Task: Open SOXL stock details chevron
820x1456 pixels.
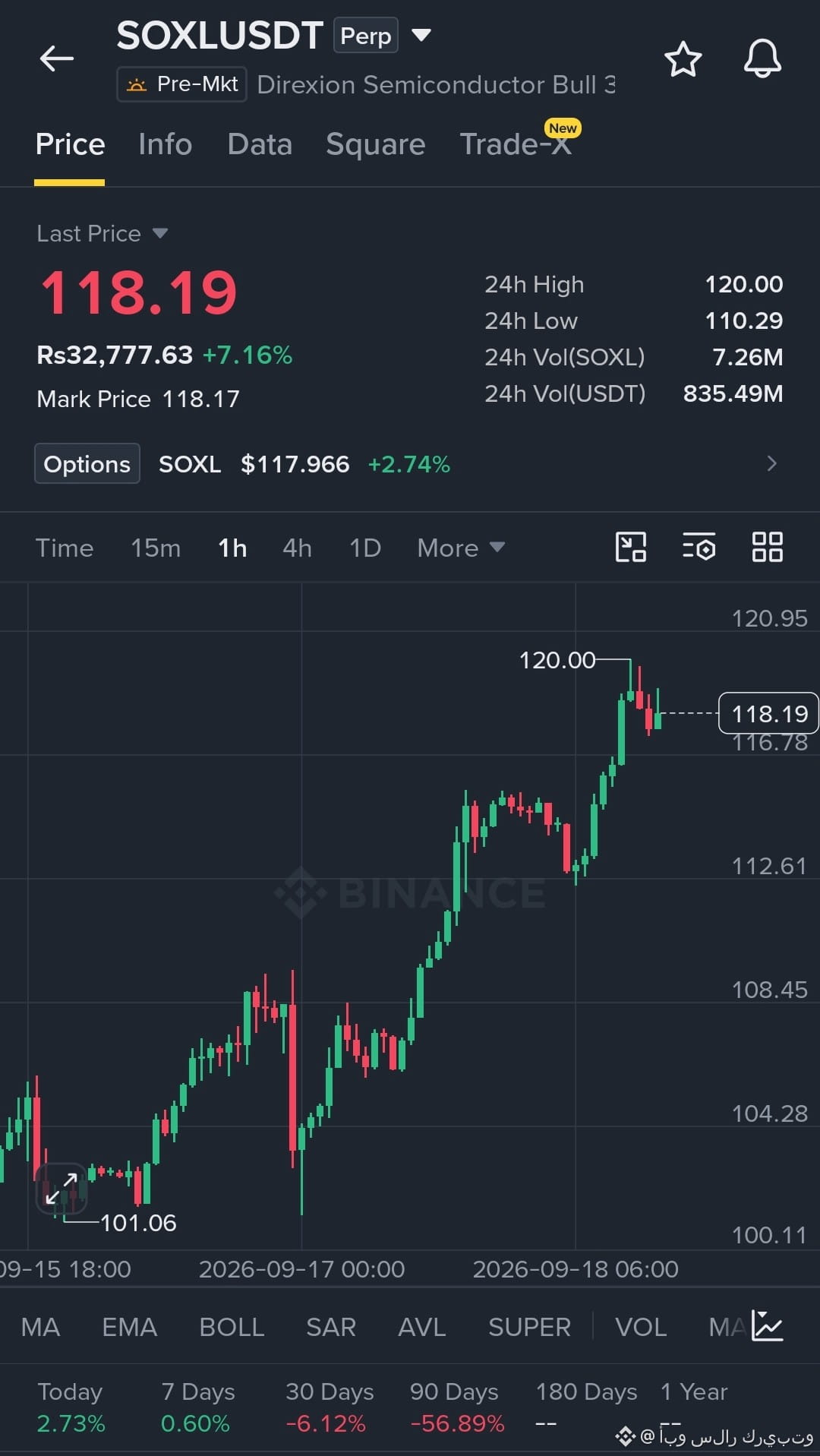Action: coord(772,463)
